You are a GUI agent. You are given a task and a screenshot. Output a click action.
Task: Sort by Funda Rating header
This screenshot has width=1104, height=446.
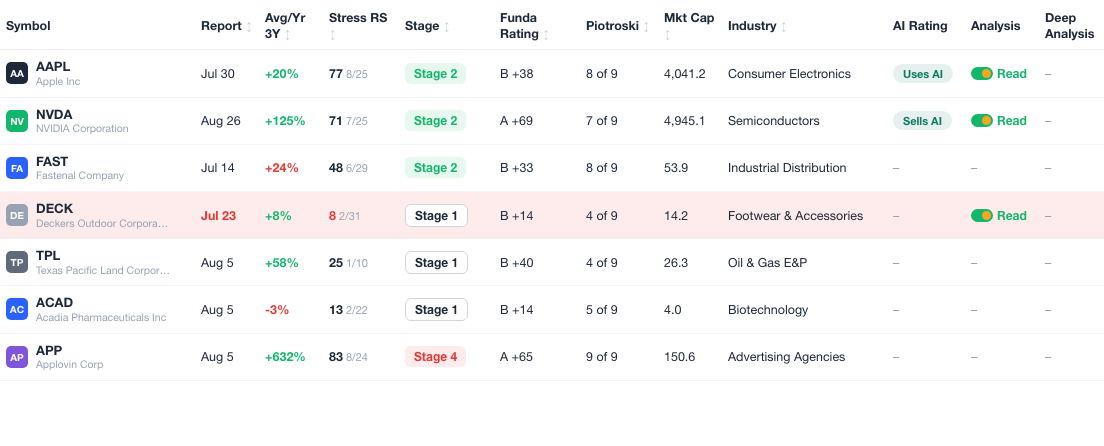(525, 26)
